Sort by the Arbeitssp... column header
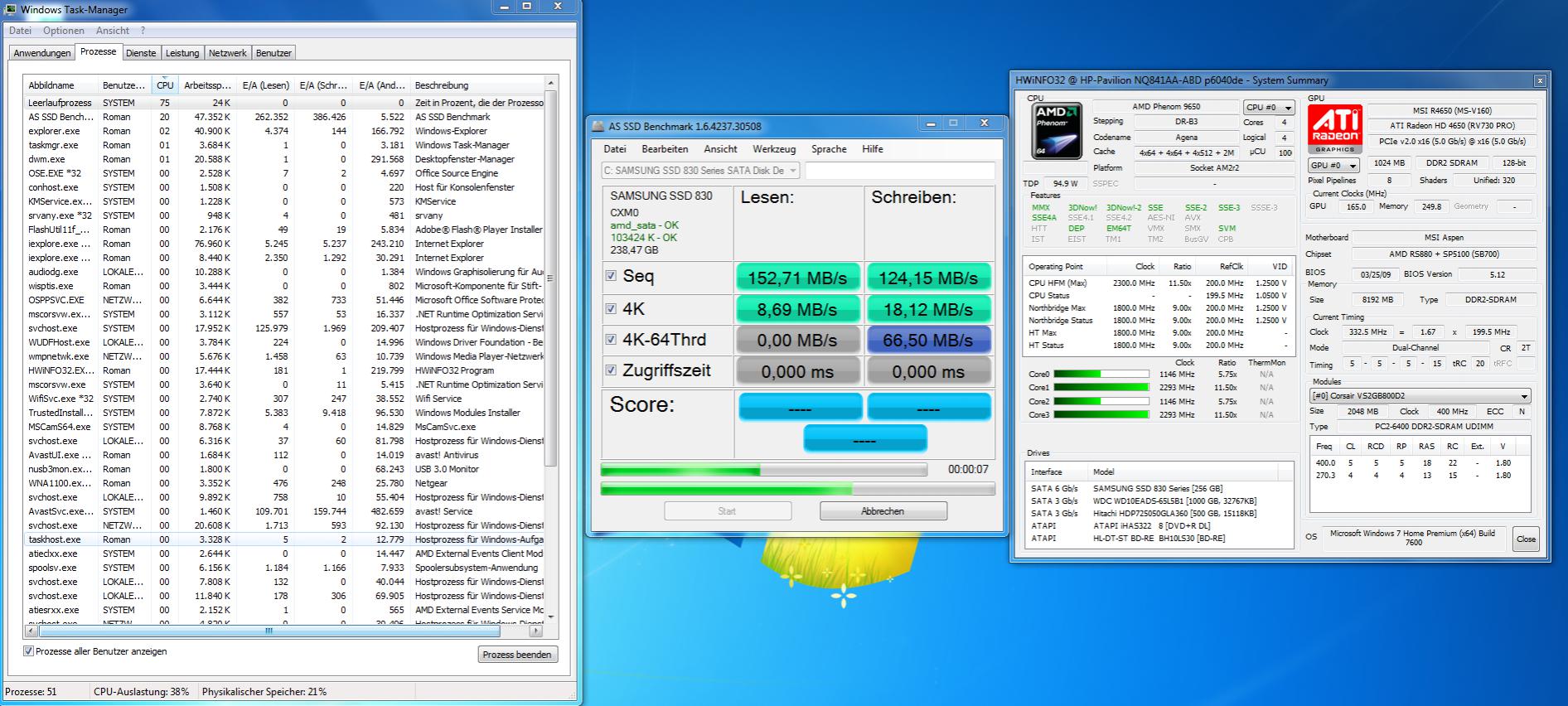The height and width of the screenshot is (706, 1568). tap(206, 85)
